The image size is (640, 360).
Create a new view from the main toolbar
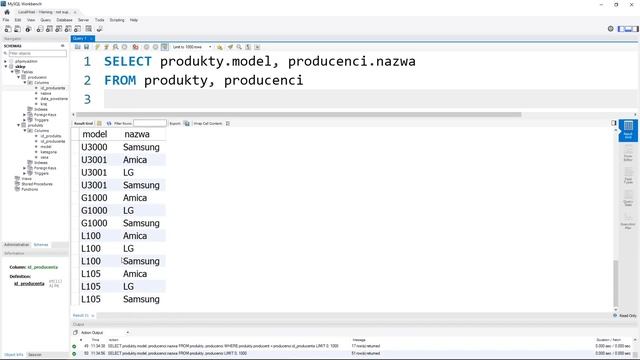pos(59,29)
